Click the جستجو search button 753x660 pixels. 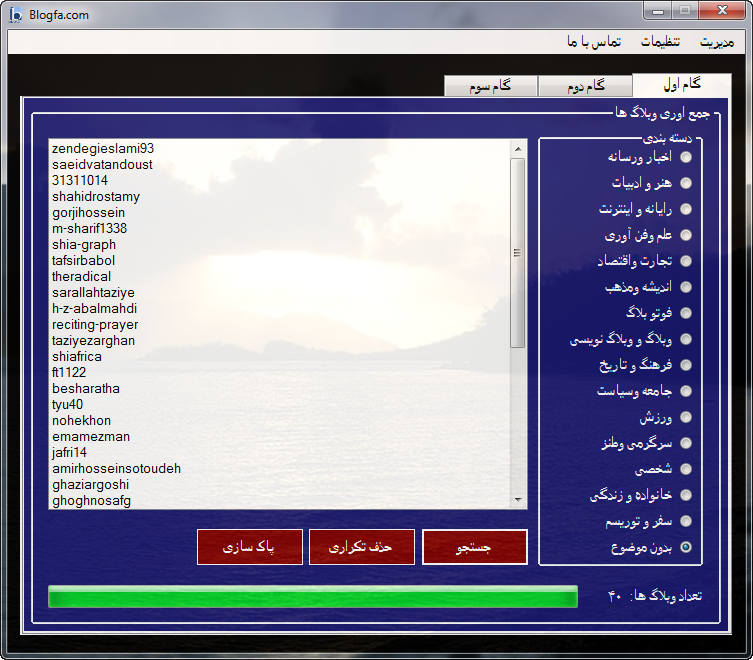pyautogui.click(x=474, y=547)
